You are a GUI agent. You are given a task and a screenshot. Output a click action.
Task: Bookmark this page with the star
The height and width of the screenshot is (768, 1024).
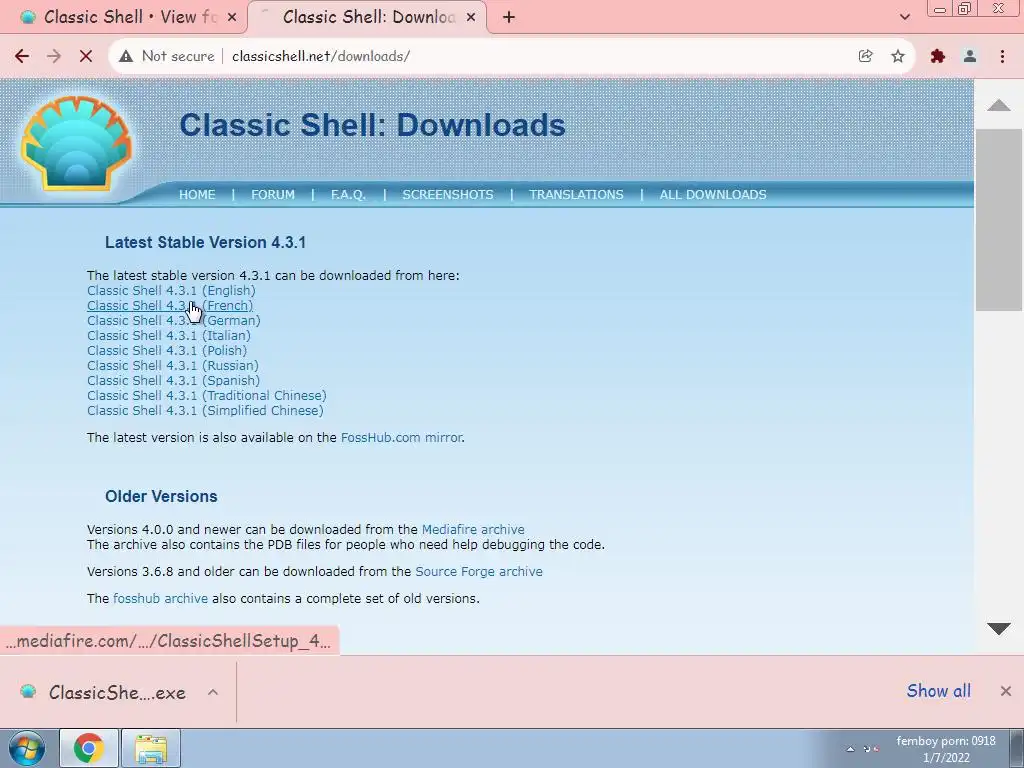pyautogui.click(x=898, y=56)
